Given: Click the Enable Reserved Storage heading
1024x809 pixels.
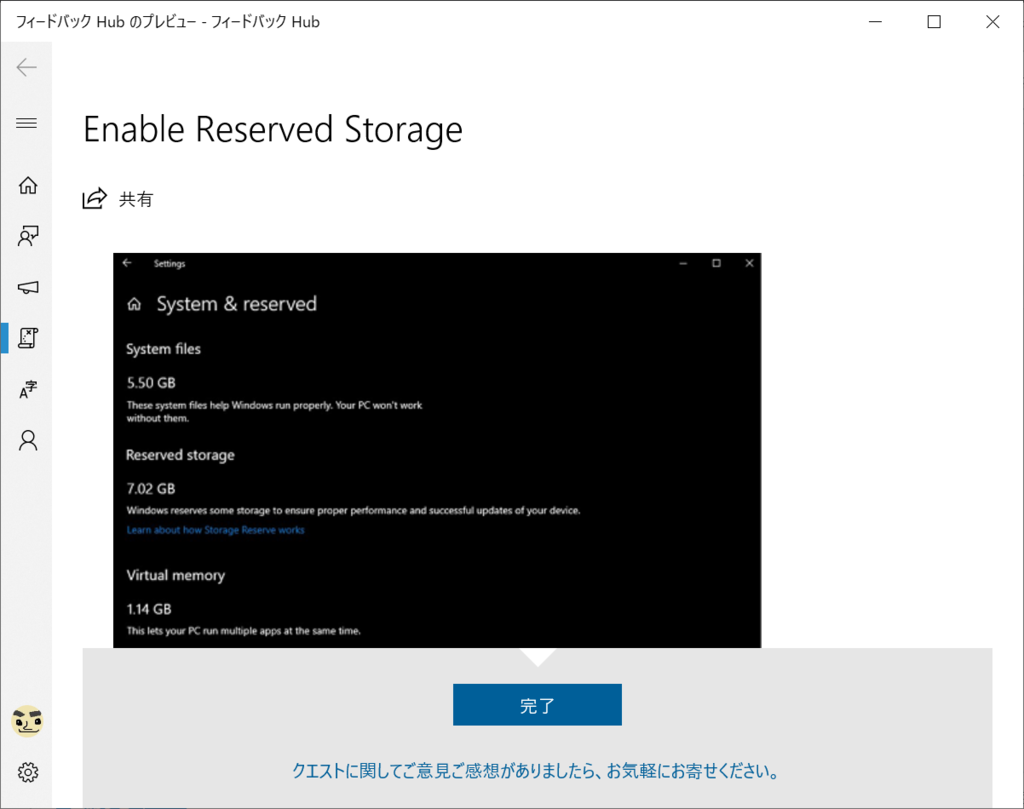Looking at the screenshot, I should (x=273, y=129).
